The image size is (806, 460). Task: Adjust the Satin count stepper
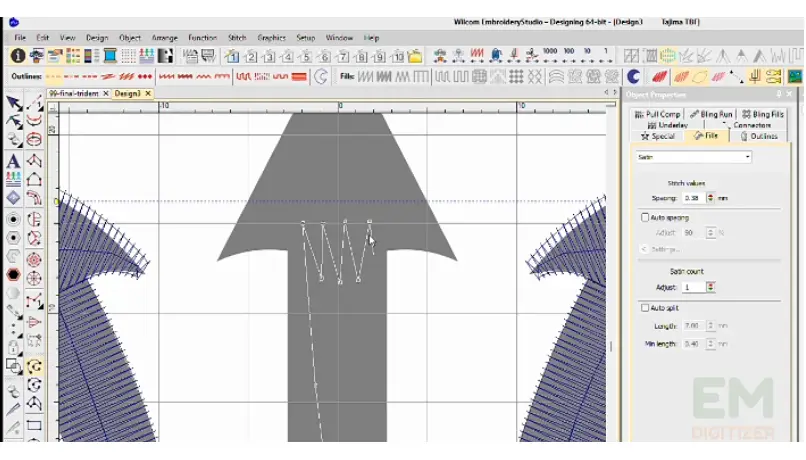coord(710,287)
